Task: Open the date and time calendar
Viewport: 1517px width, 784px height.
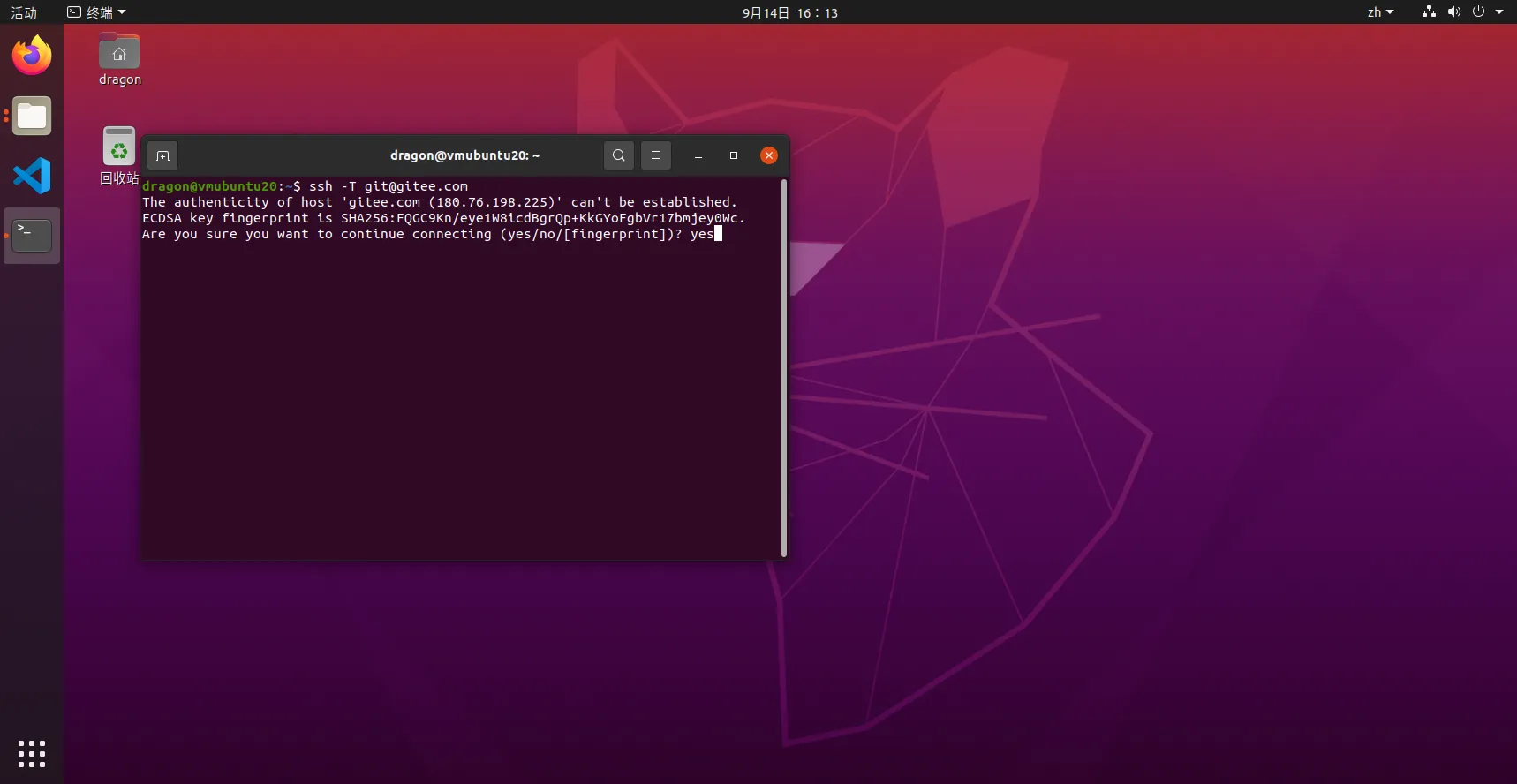Action: point(789,12)
